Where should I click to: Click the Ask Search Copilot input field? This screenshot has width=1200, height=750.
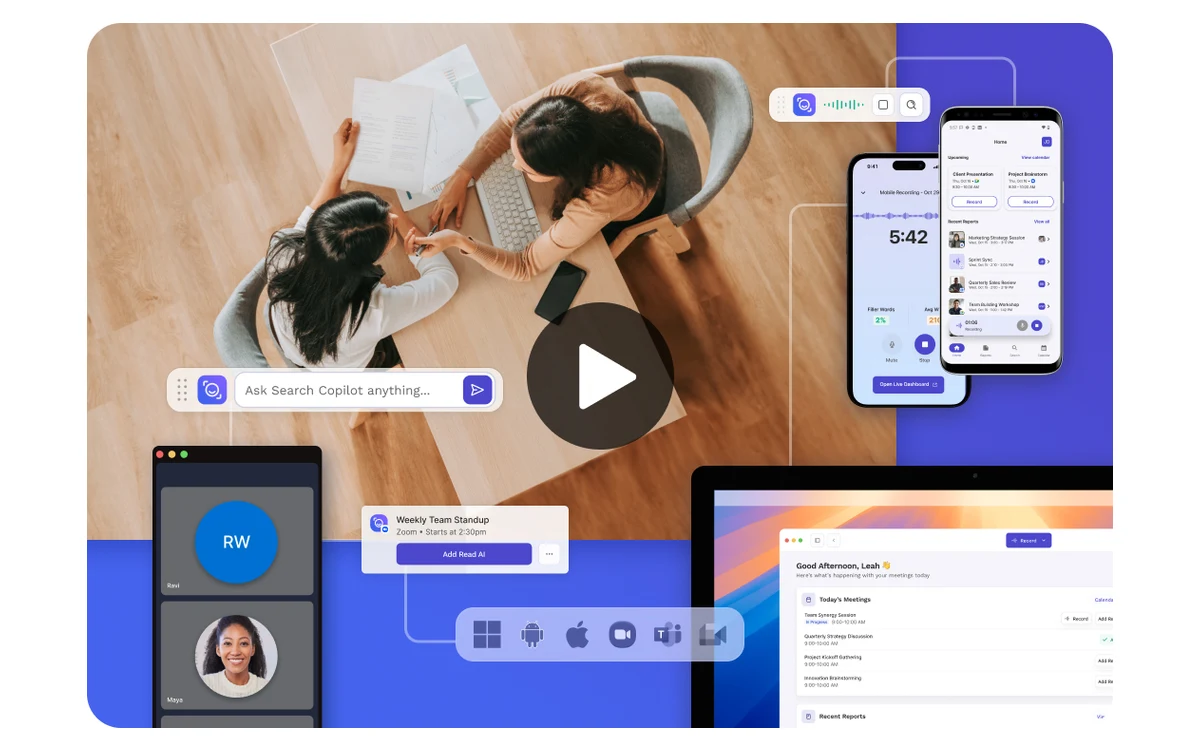click(348, 390)
